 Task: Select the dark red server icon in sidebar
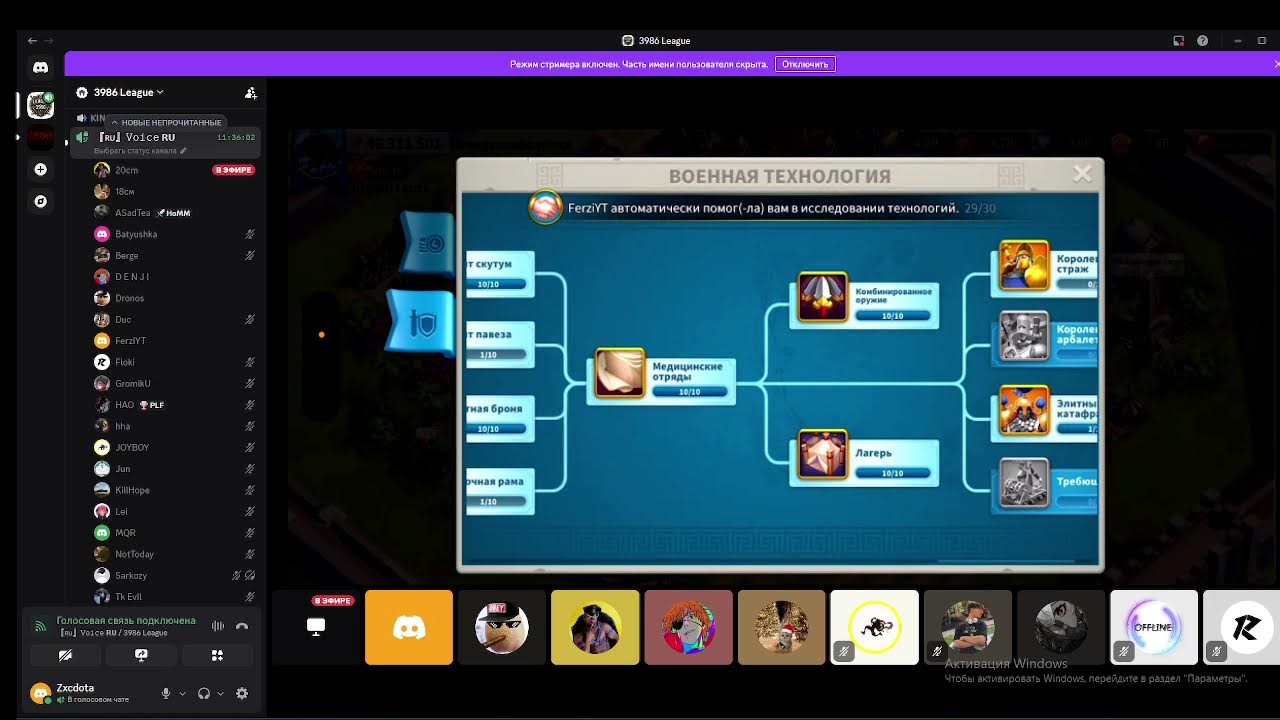[x=40, y=136]
